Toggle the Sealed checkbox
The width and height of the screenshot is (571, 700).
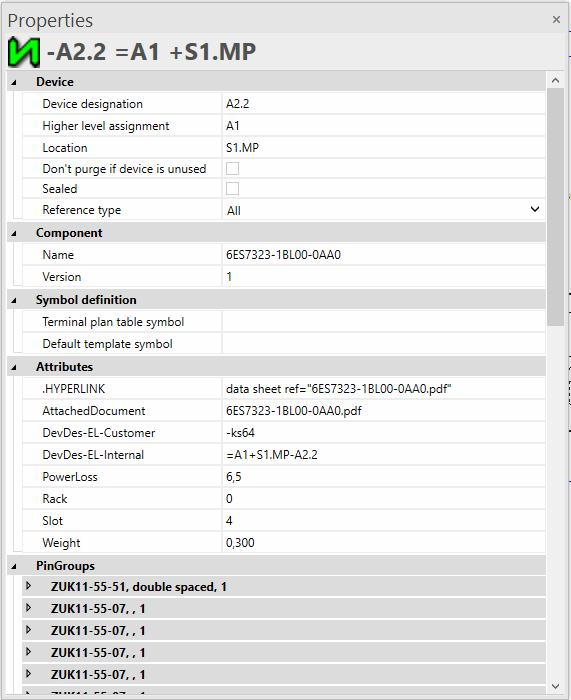(232, 188)
